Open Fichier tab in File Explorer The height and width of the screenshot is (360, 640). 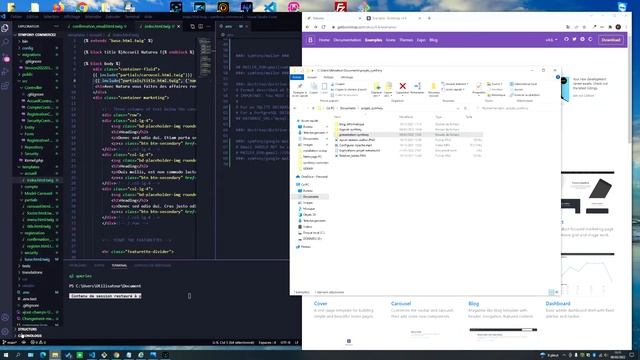point(297,77)
